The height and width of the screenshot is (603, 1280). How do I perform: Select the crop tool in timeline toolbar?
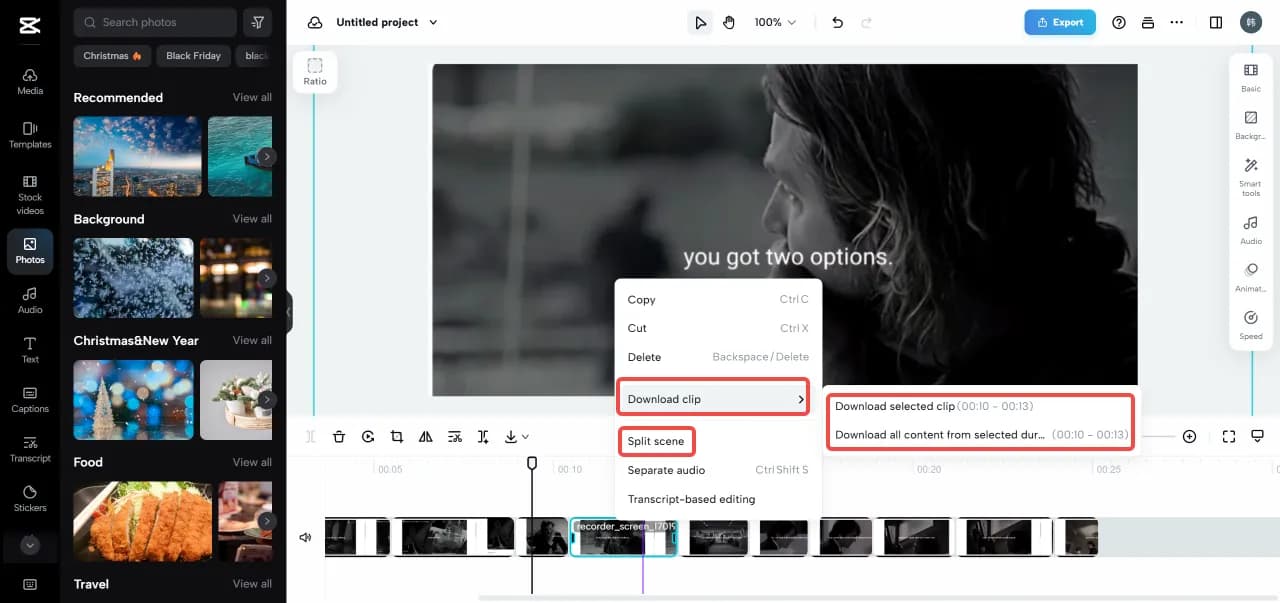click(x=397, y=437)
